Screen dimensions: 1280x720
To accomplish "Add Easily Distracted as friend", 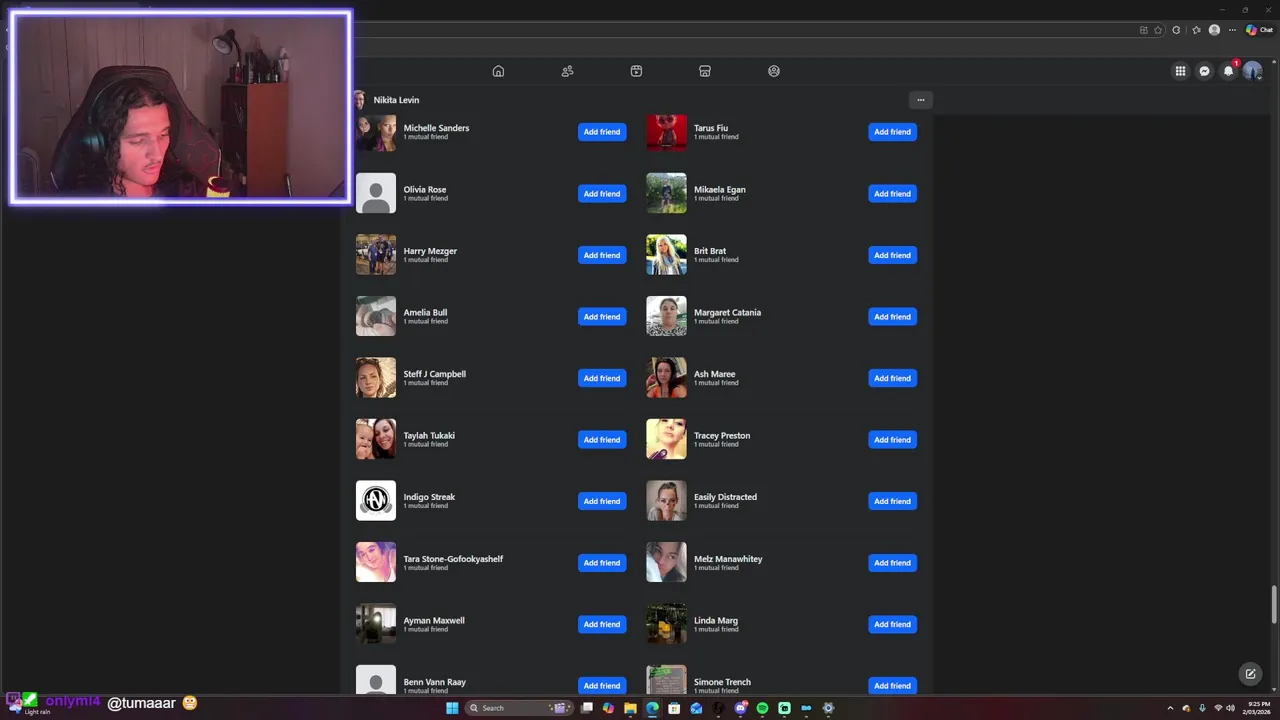I will tap(892, 501).
